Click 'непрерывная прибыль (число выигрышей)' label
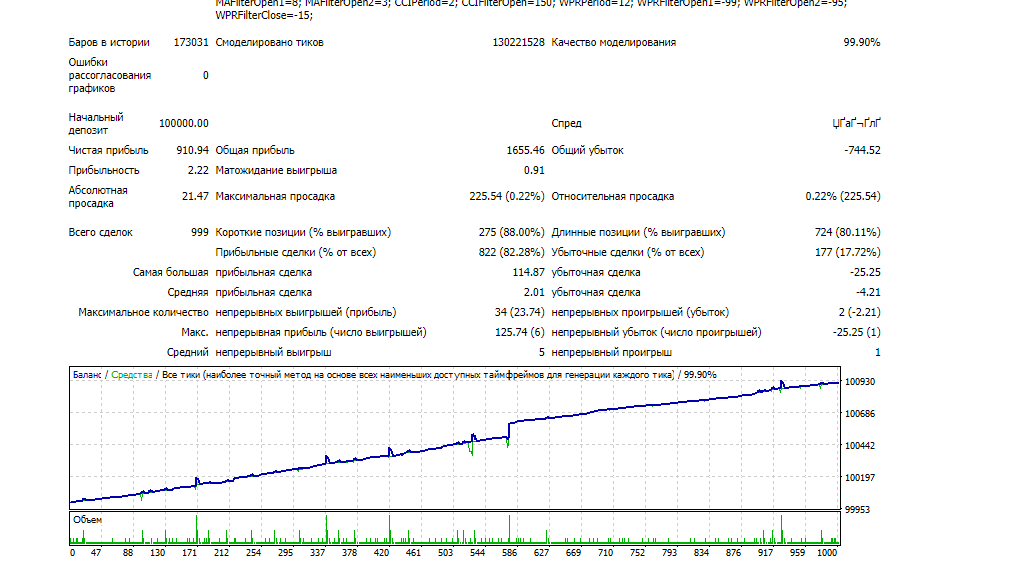1026x567 pixels. click(321, 333)
